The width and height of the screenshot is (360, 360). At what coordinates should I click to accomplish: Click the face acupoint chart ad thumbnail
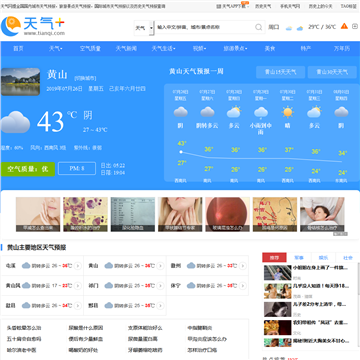(275, 214)
